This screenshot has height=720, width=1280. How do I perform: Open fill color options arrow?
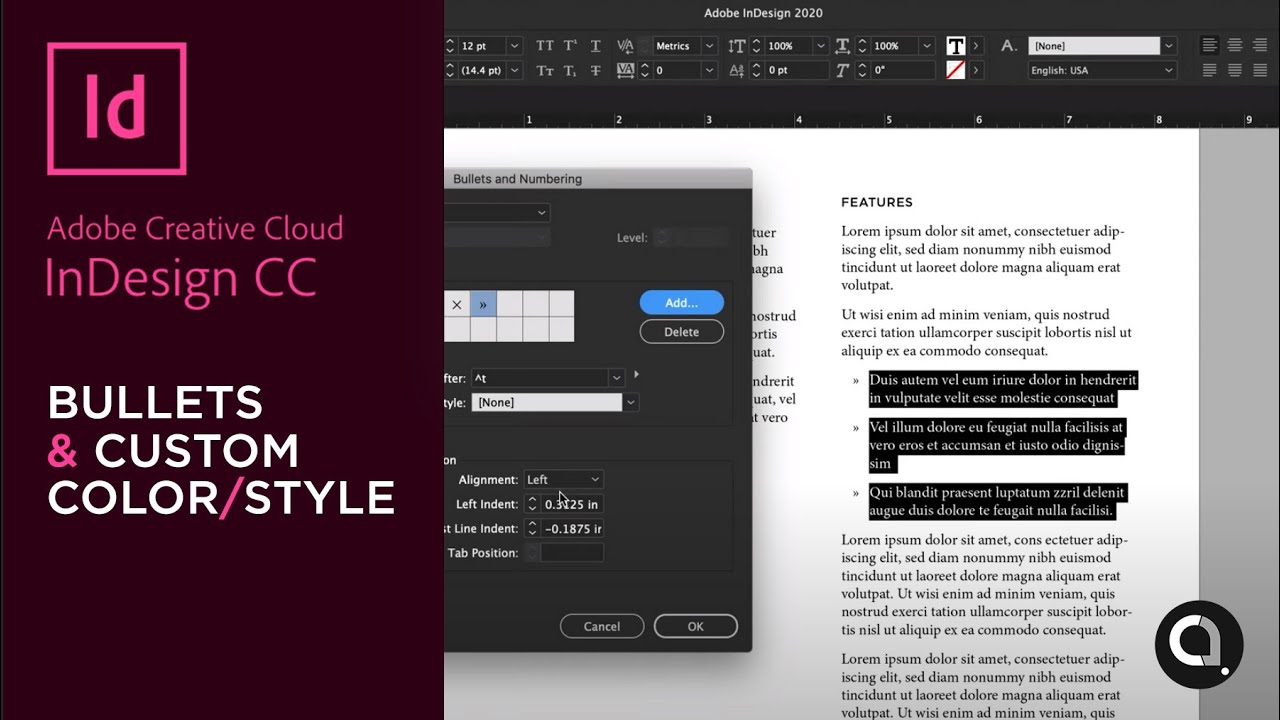976,46
